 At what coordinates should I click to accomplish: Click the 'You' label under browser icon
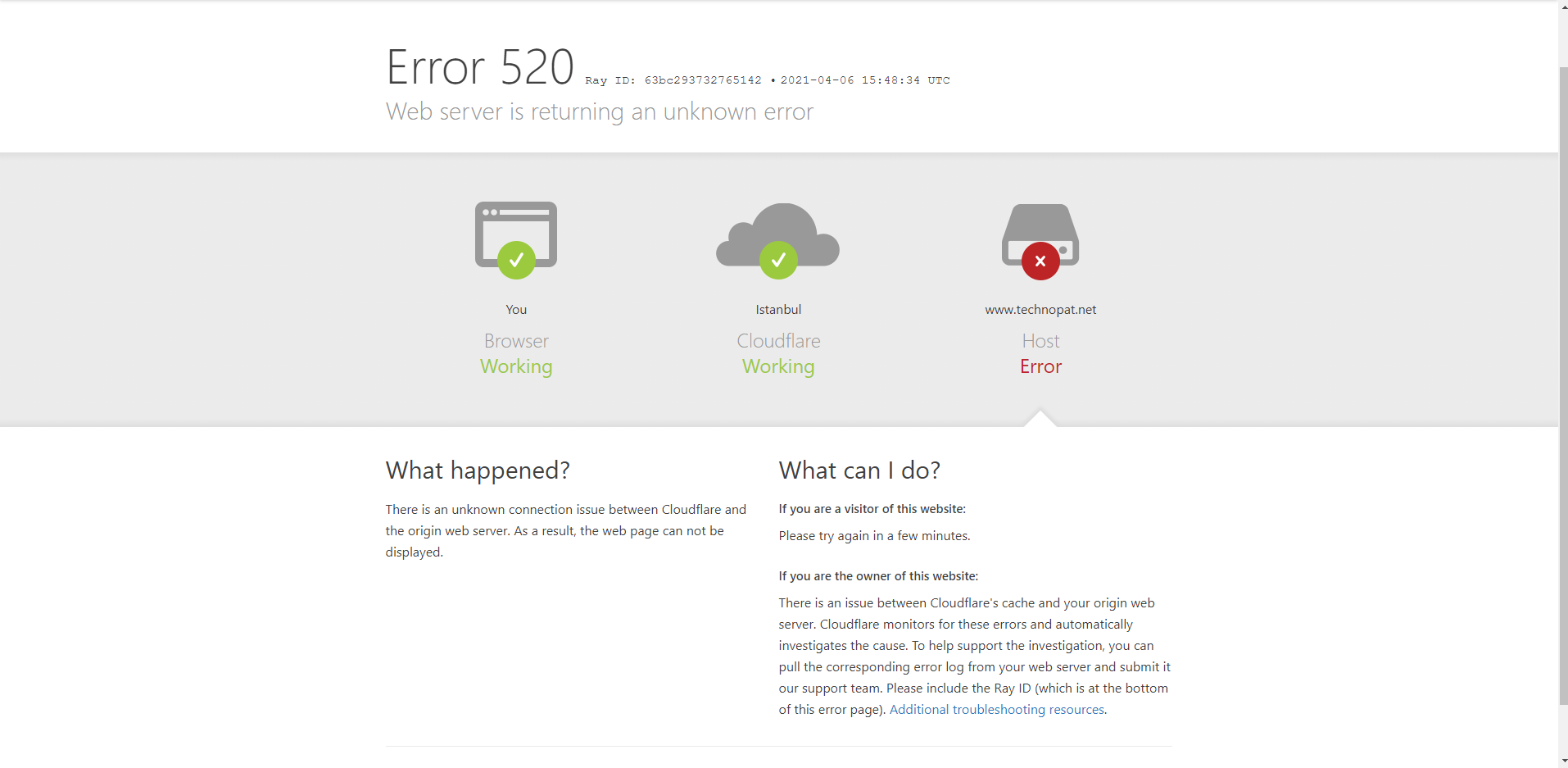[516, 310]
